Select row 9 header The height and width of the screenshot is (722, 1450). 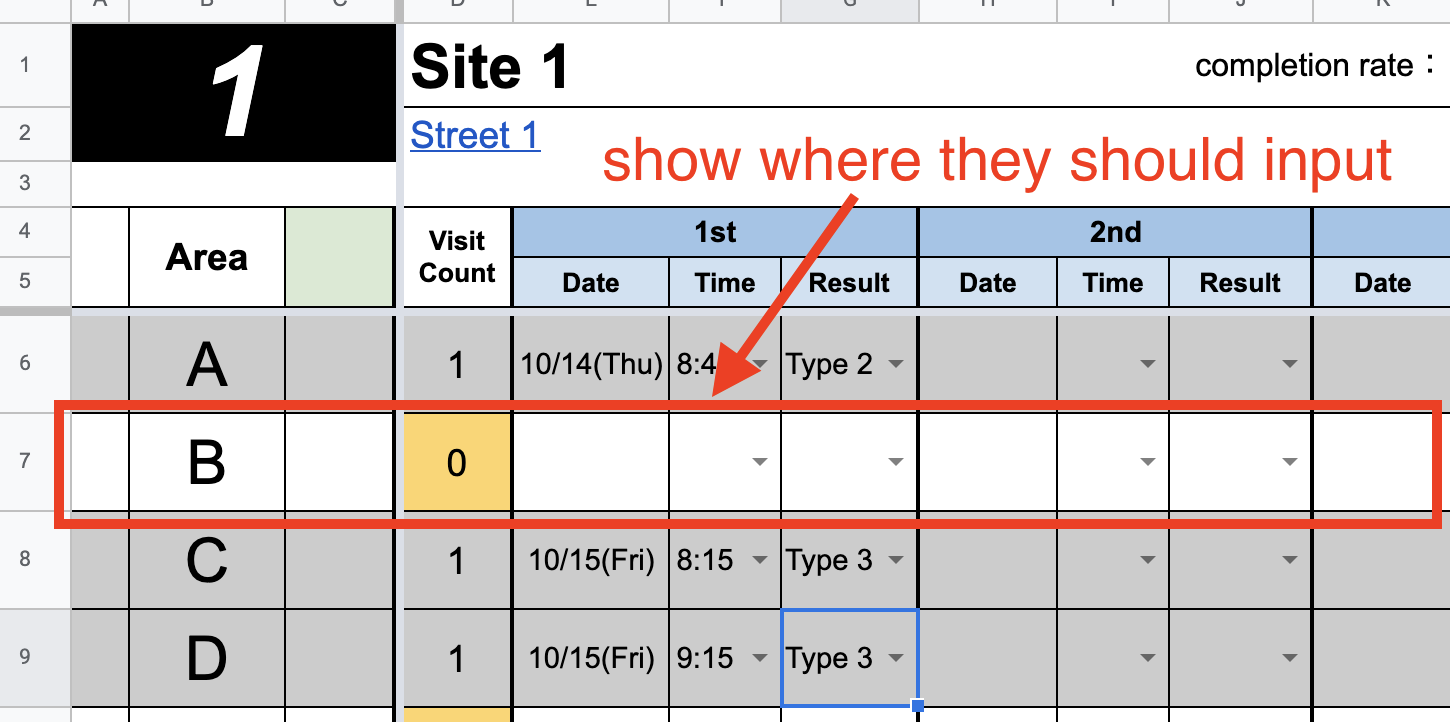point(25,658)
